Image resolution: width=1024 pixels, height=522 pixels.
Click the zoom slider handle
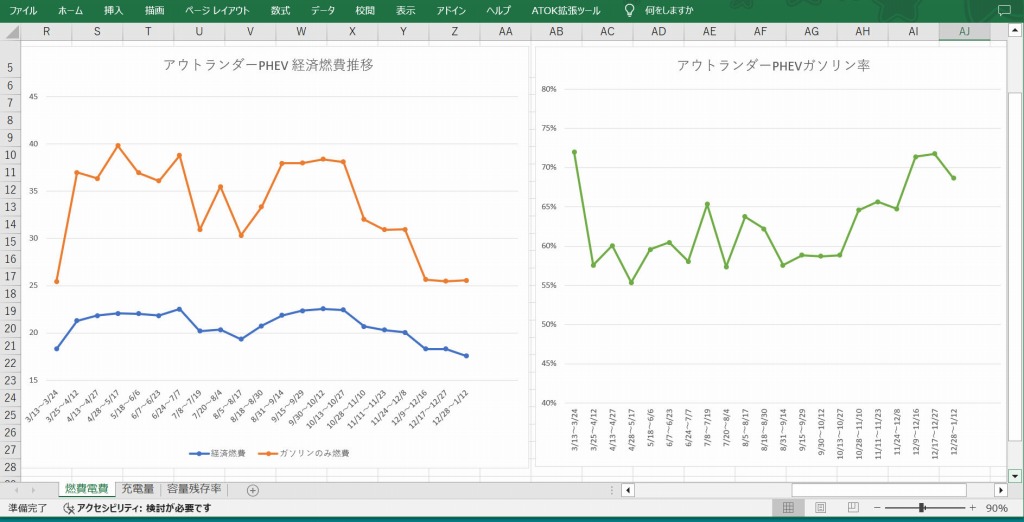click(x=921, y=508)
